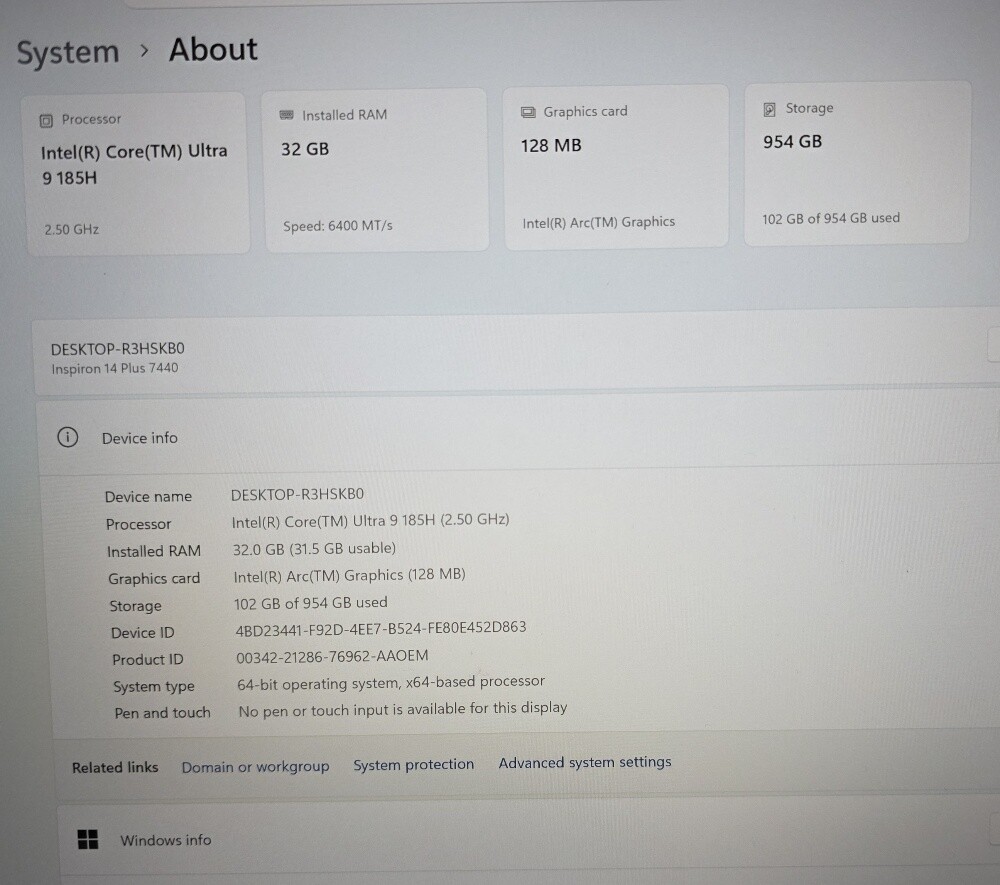The width and height of the screenshot is (1000, 885).
Task: Click the DESKTOP-R3HSKB0 header name
Action: pos(117,349)
